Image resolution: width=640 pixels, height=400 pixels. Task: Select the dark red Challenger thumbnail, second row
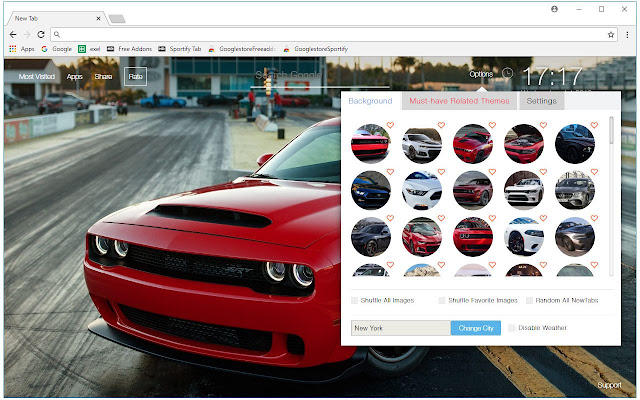tap(473, 190)
